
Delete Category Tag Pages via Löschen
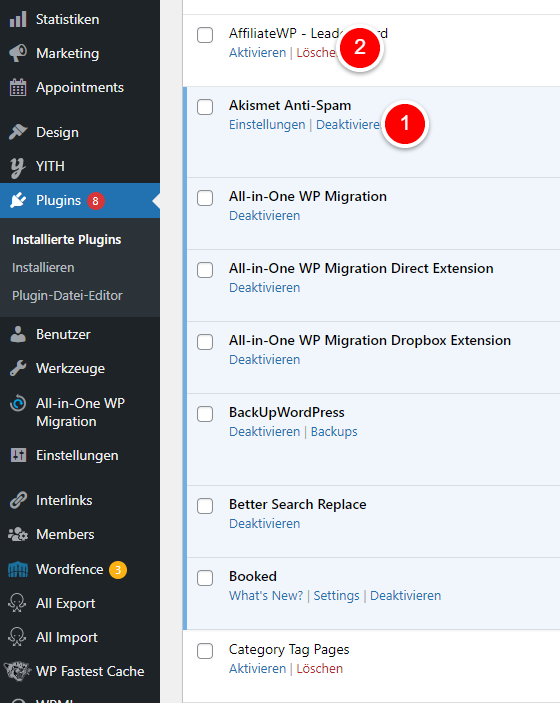click(x=320, y=669)
